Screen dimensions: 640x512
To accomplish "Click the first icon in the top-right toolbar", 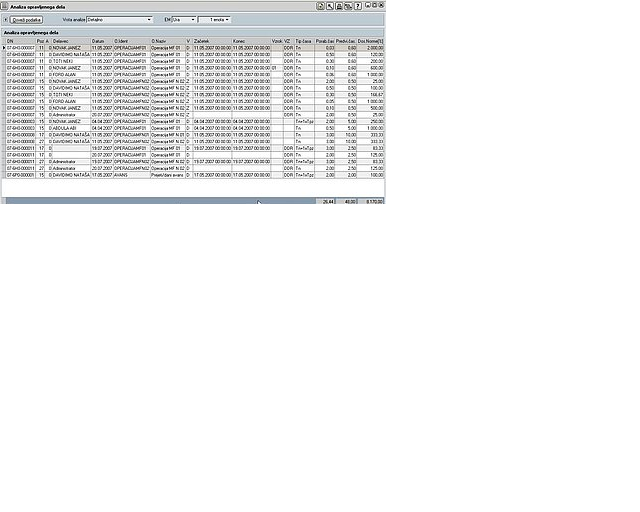I will (x=320, y=6).
